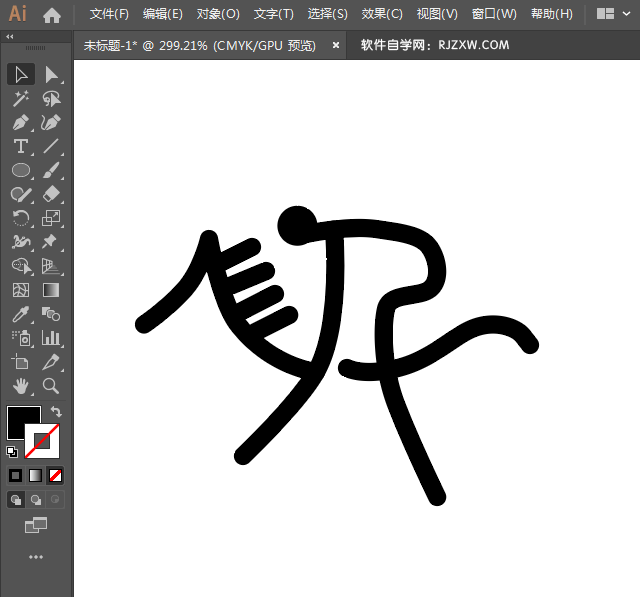The height and width of the screenshot is (597, 640).
Task: Open the 帮助(H) menu
Action: [552, 14]
